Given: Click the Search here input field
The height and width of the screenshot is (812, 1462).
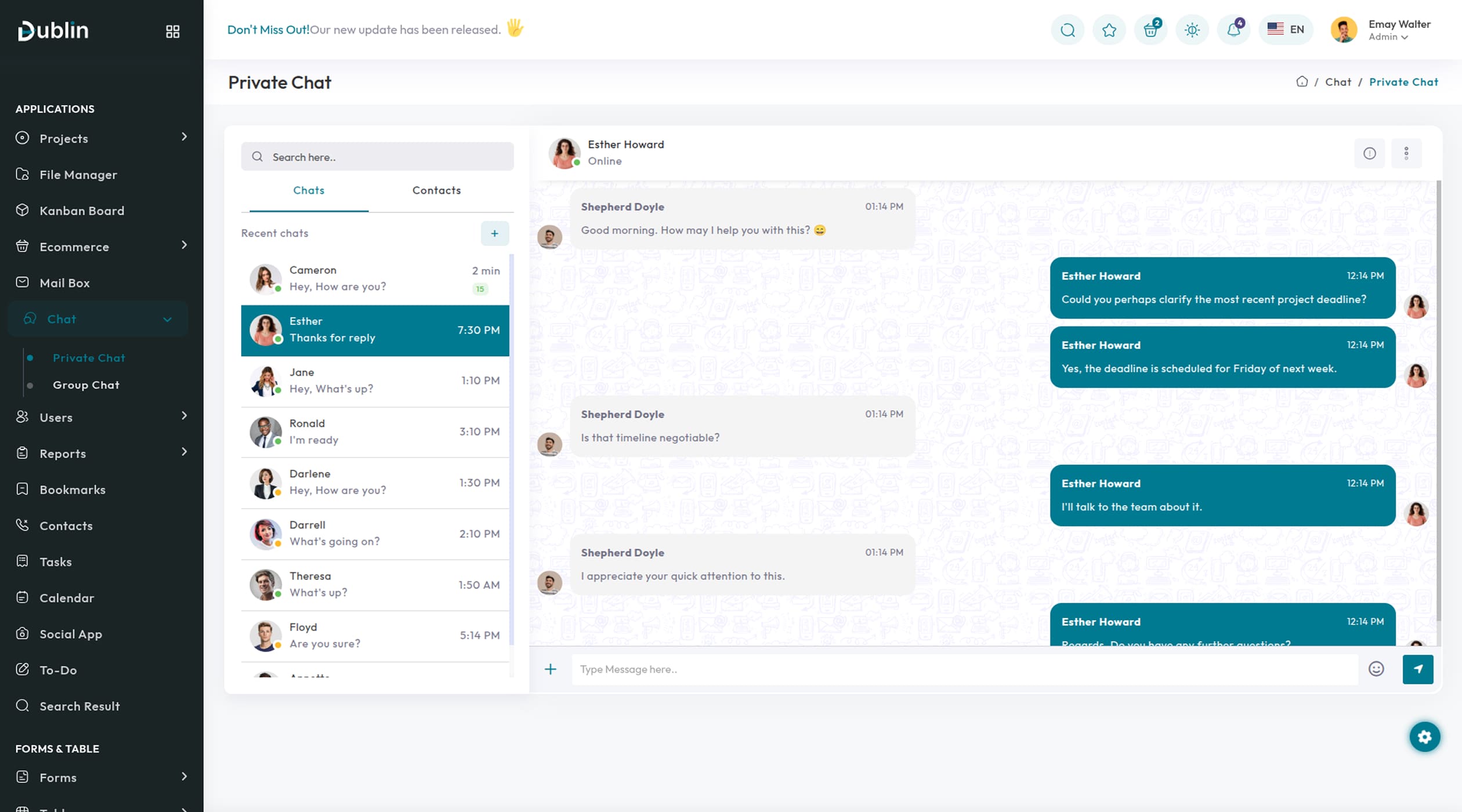Looking at the screenshot, I should click(377, 157).
